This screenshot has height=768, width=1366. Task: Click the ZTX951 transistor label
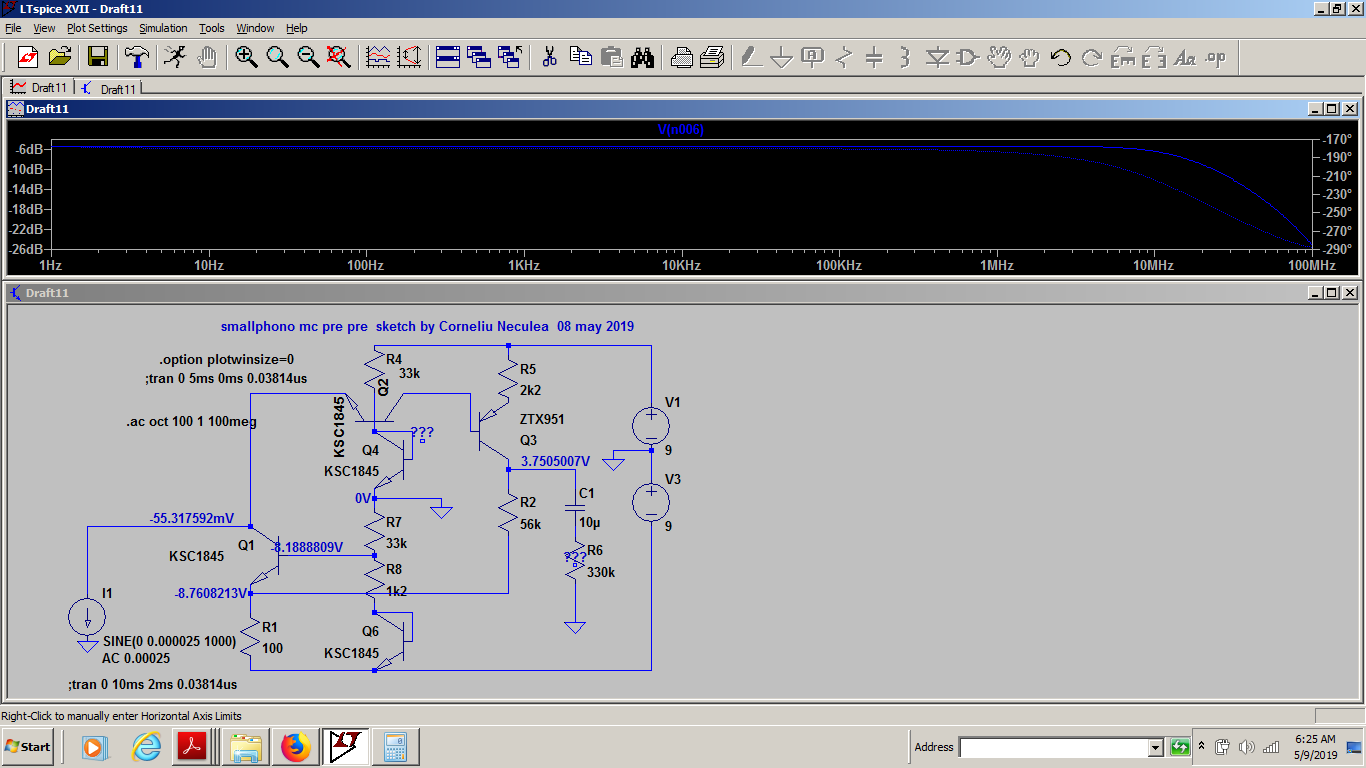pyautogui.click(x=542, y=419)
